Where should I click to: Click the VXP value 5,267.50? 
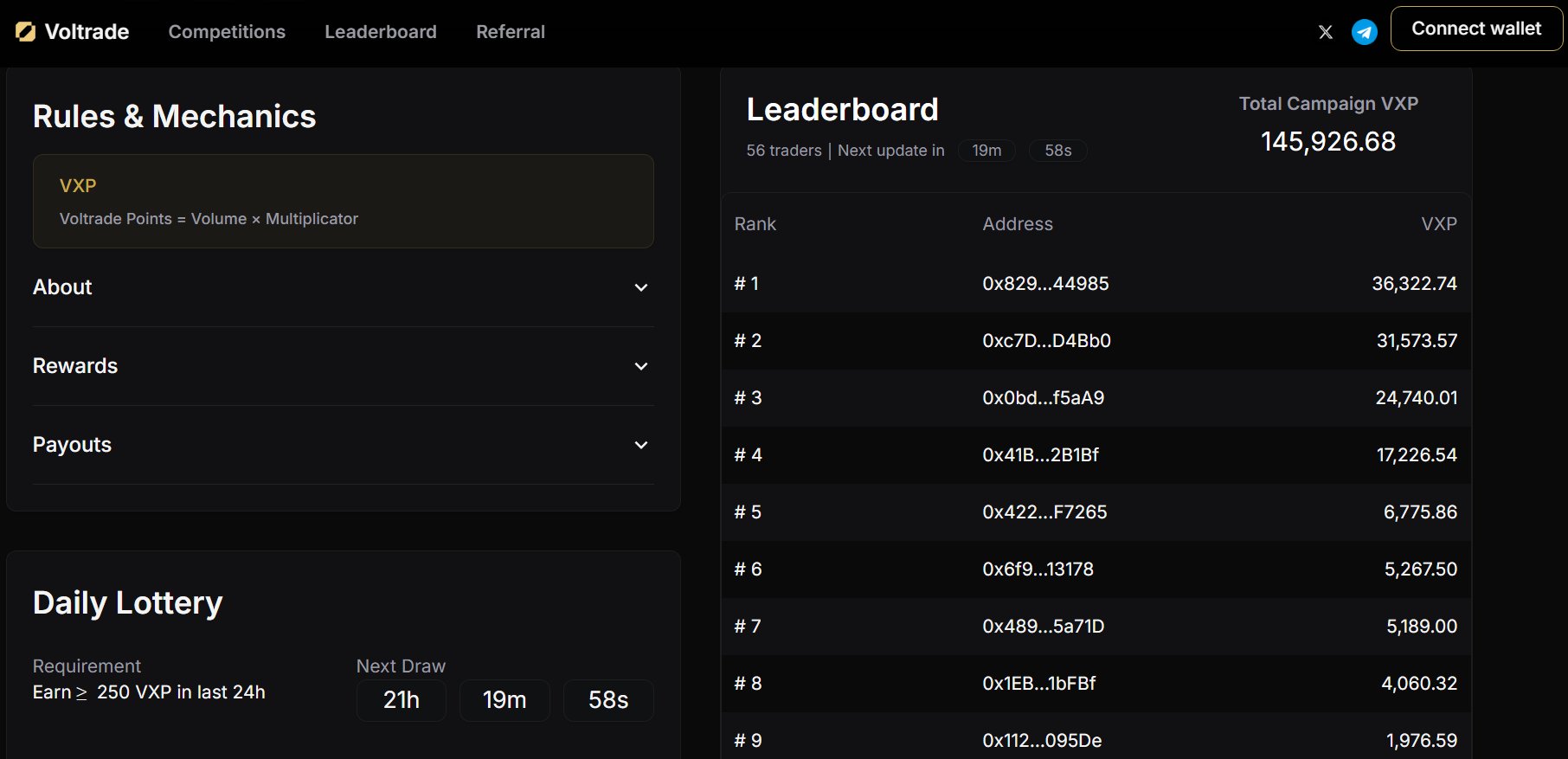coord(1421,569)
